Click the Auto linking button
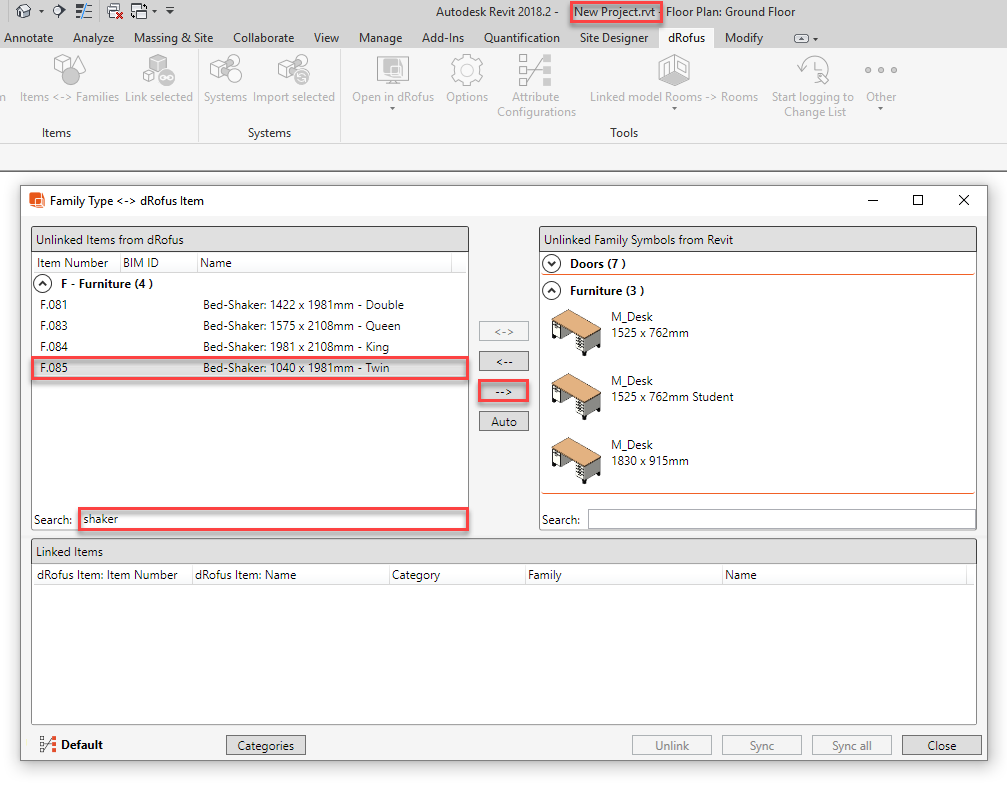The image size is (1007, 785). point(503,420)
